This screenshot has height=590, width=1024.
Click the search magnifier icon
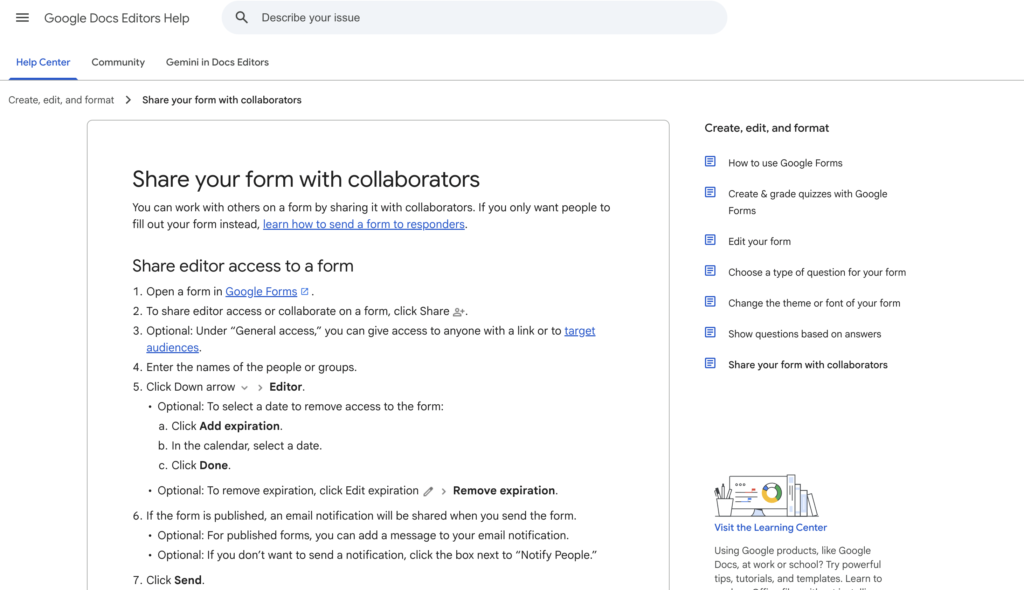pyautogui.click(x=242, y=18)
